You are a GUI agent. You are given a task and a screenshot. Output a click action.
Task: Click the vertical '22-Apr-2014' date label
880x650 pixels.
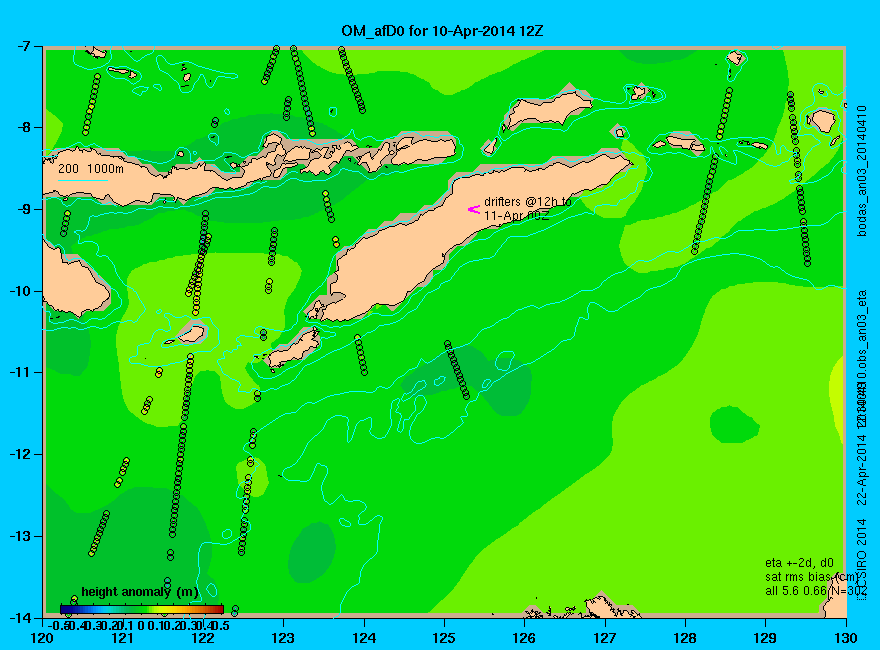click(863, 468)
